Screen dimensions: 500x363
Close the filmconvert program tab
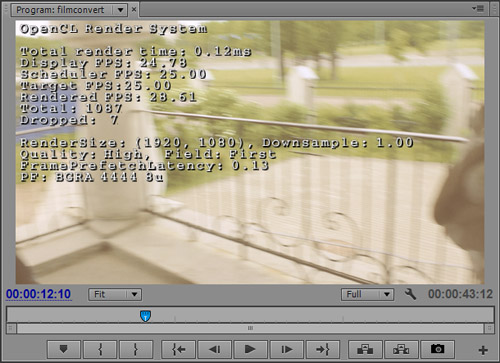click(134, 10)
